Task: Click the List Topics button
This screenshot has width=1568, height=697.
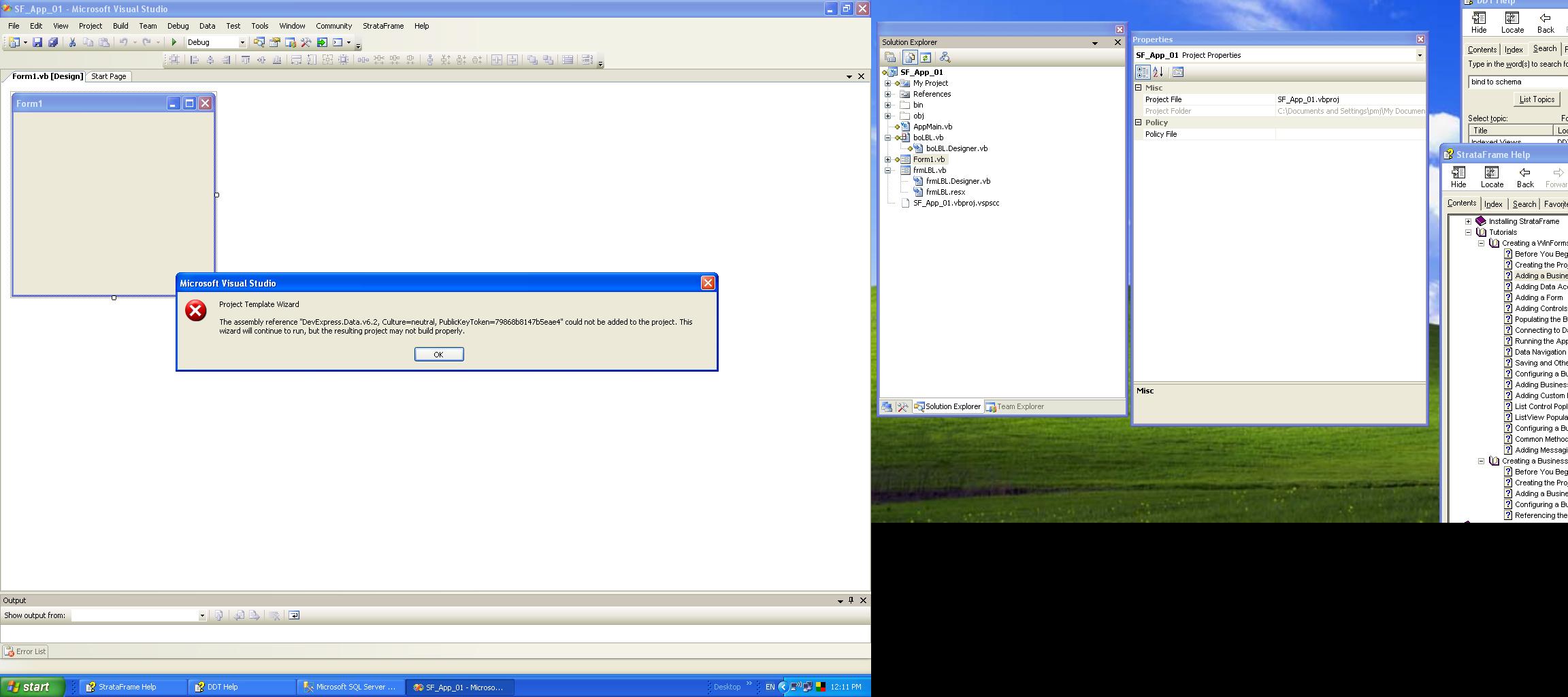Action: coord(1537,99)
